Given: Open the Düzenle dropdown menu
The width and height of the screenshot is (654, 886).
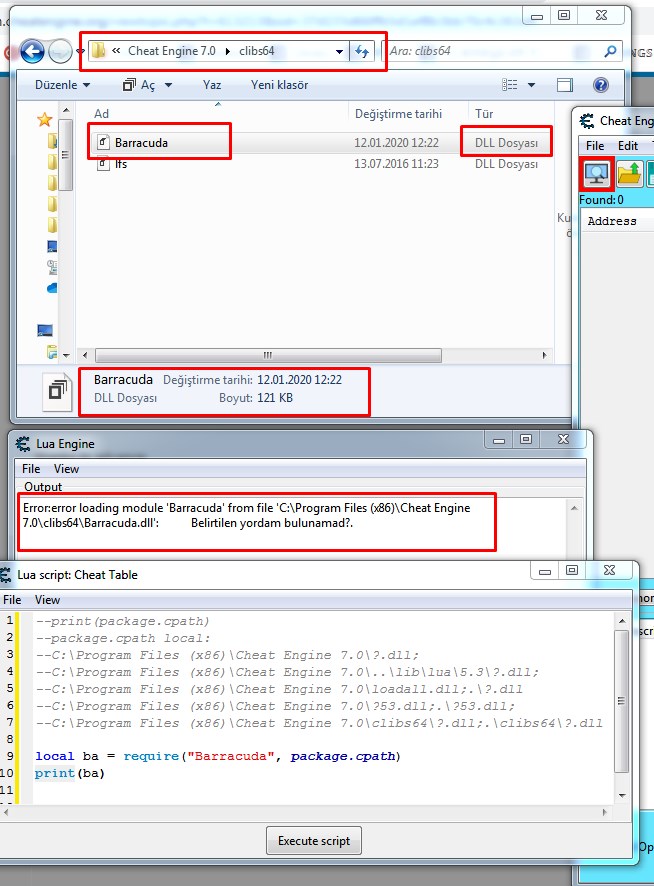Looking at the screenshot, I should pos(62,85).
